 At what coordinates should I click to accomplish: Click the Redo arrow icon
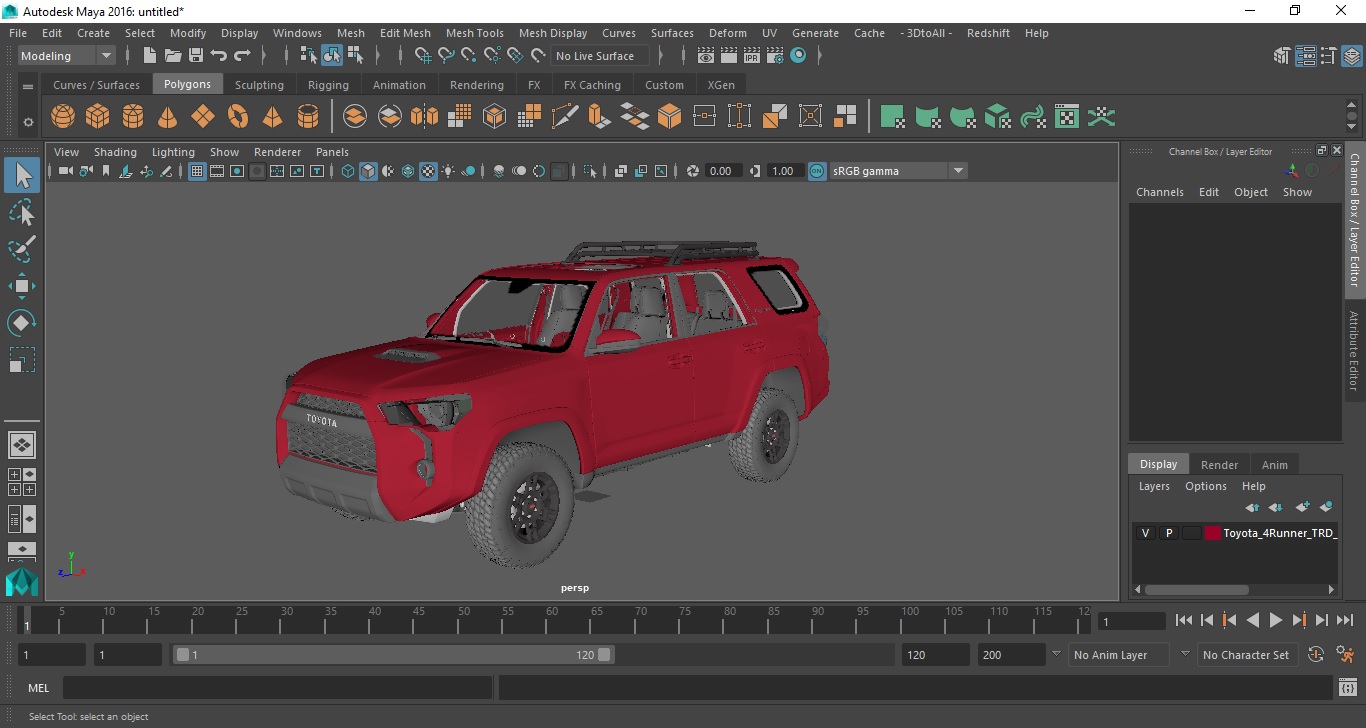(242, 56)
